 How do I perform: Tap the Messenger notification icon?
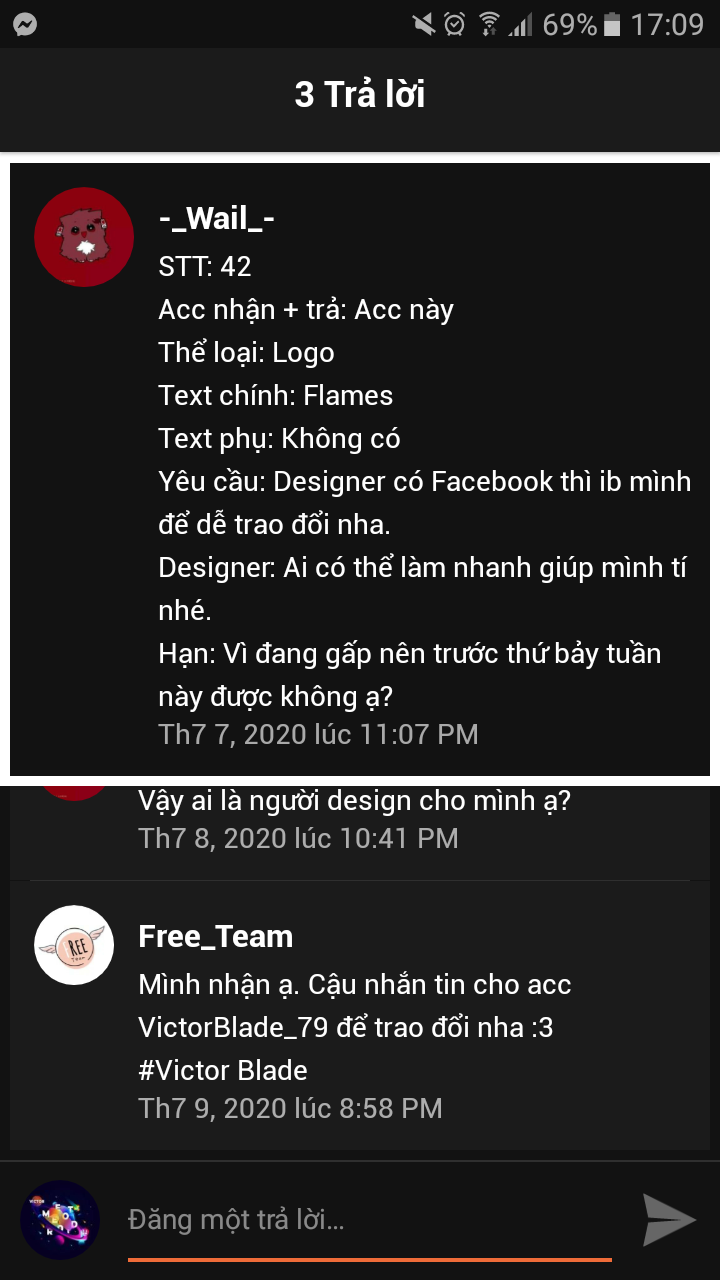(25, 24)
